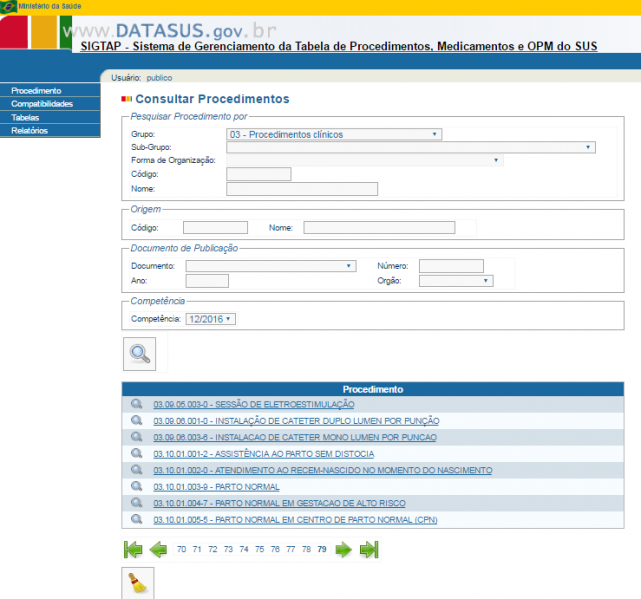Jump to the last results page
The image size is (641, 599).
point(369,550)
